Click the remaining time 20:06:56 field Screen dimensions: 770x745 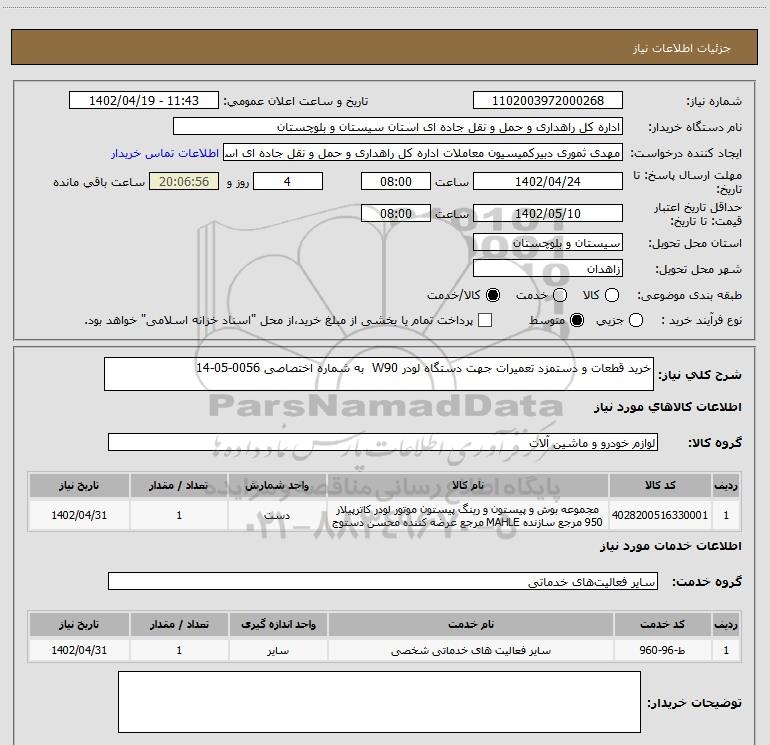coord(184,181)
